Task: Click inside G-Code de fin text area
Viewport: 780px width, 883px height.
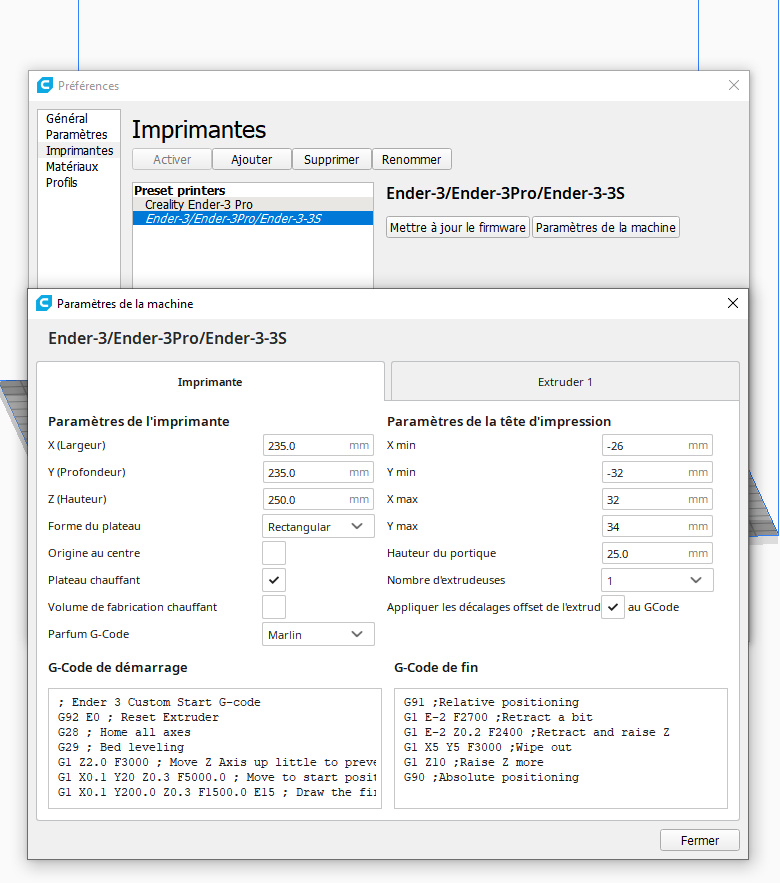Action: tap(561, 748)
